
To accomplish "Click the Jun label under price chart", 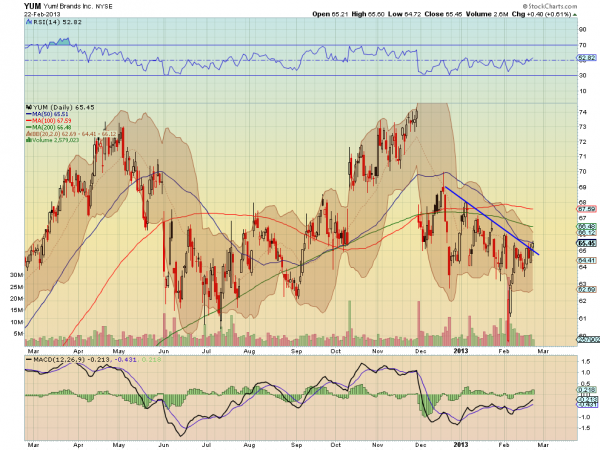I will pos(164,351).
